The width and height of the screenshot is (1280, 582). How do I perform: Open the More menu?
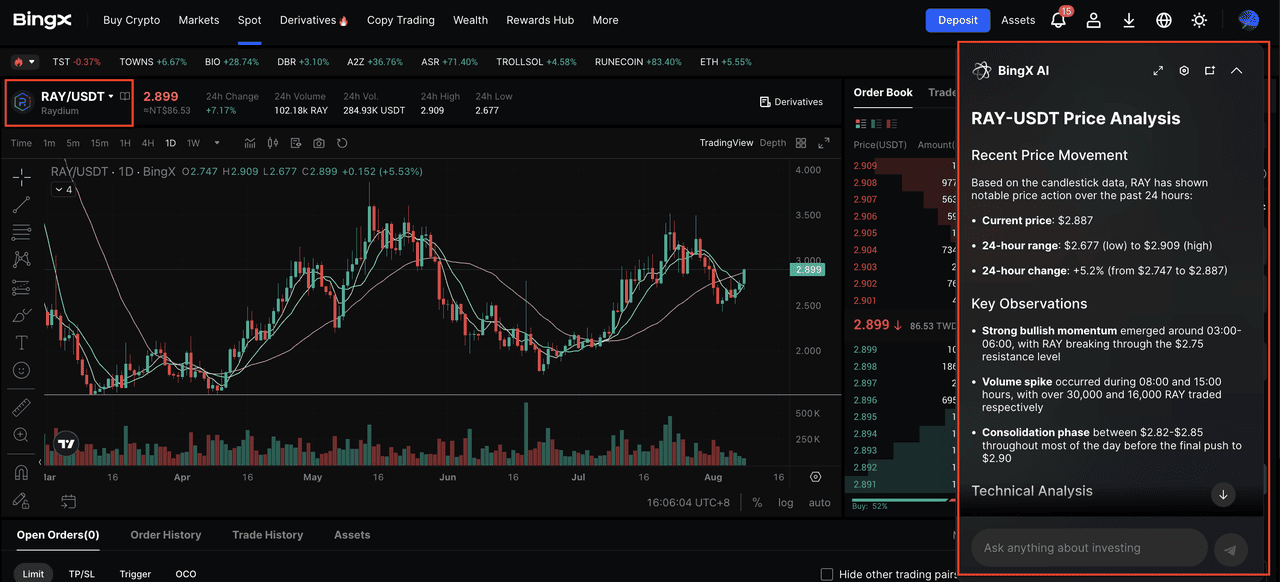(605, 20)
